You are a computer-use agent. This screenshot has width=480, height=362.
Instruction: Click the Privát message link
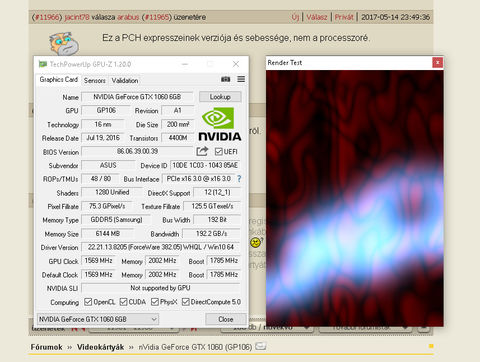coord(344,17)
